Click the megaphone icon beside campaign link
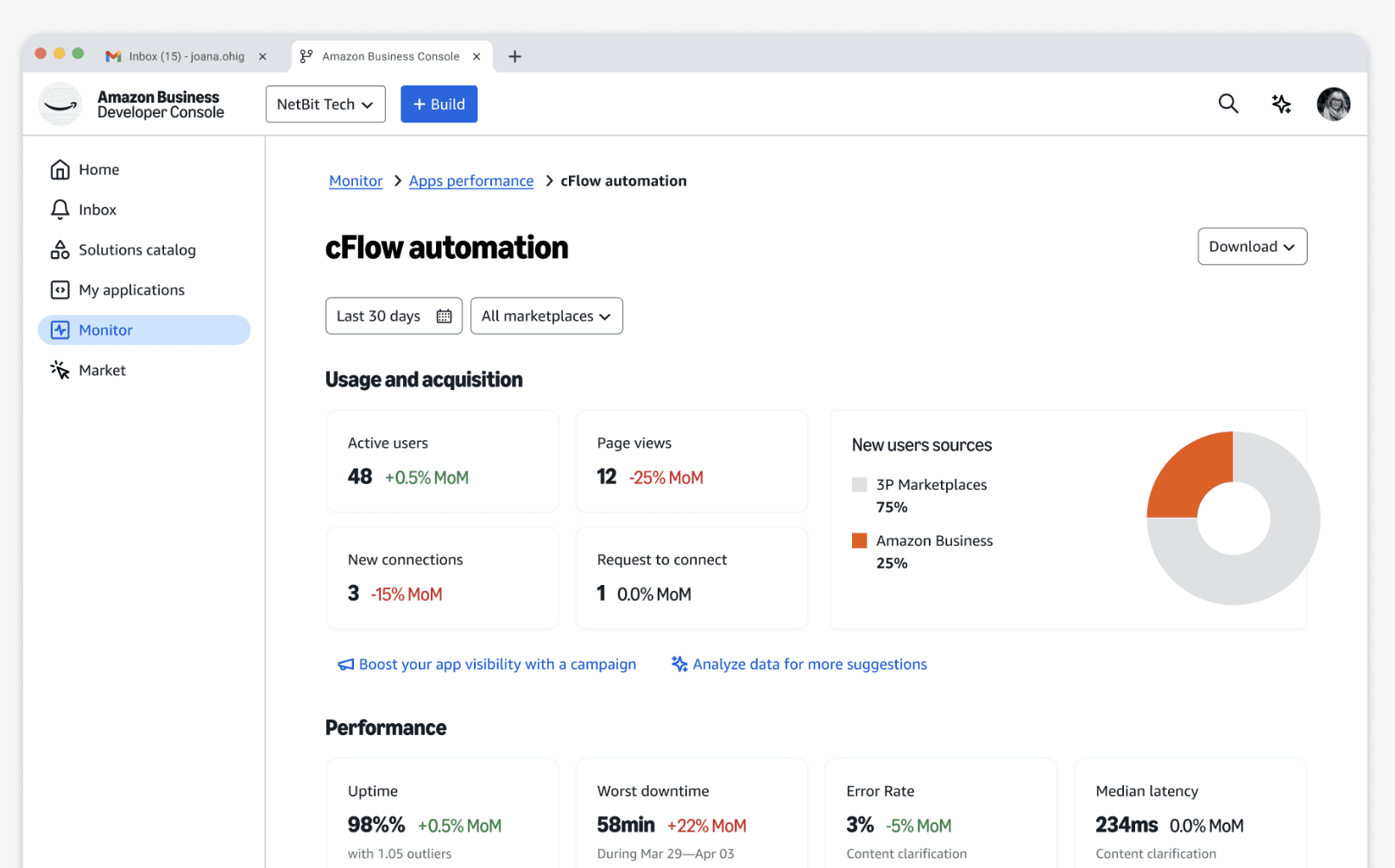 click(x=345, y=664)
